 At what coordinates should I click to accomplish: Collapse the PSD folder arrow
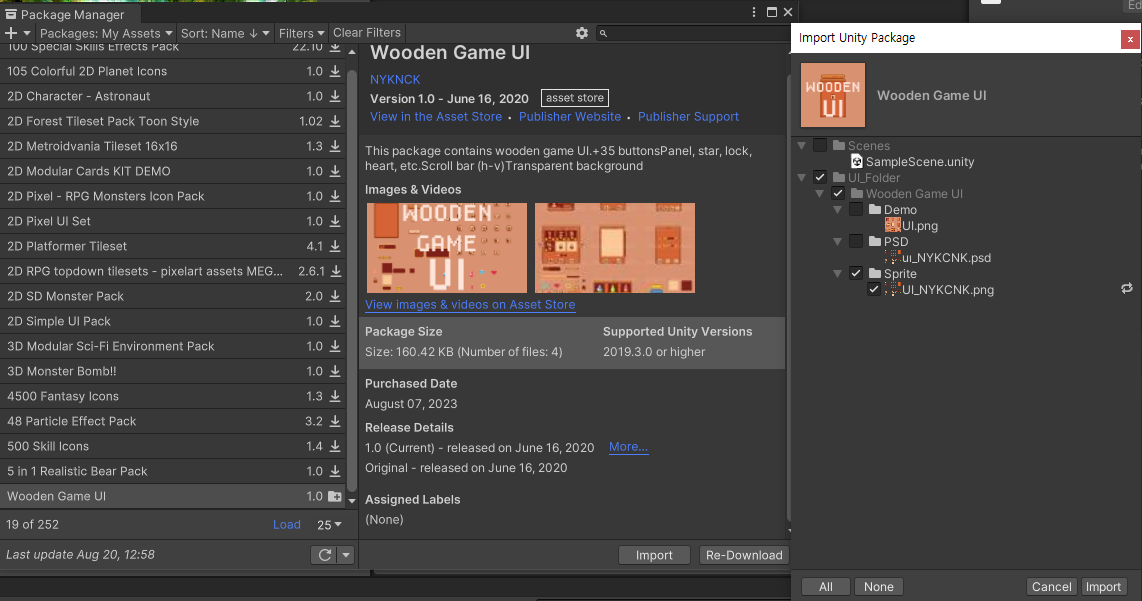click(838, 242)
